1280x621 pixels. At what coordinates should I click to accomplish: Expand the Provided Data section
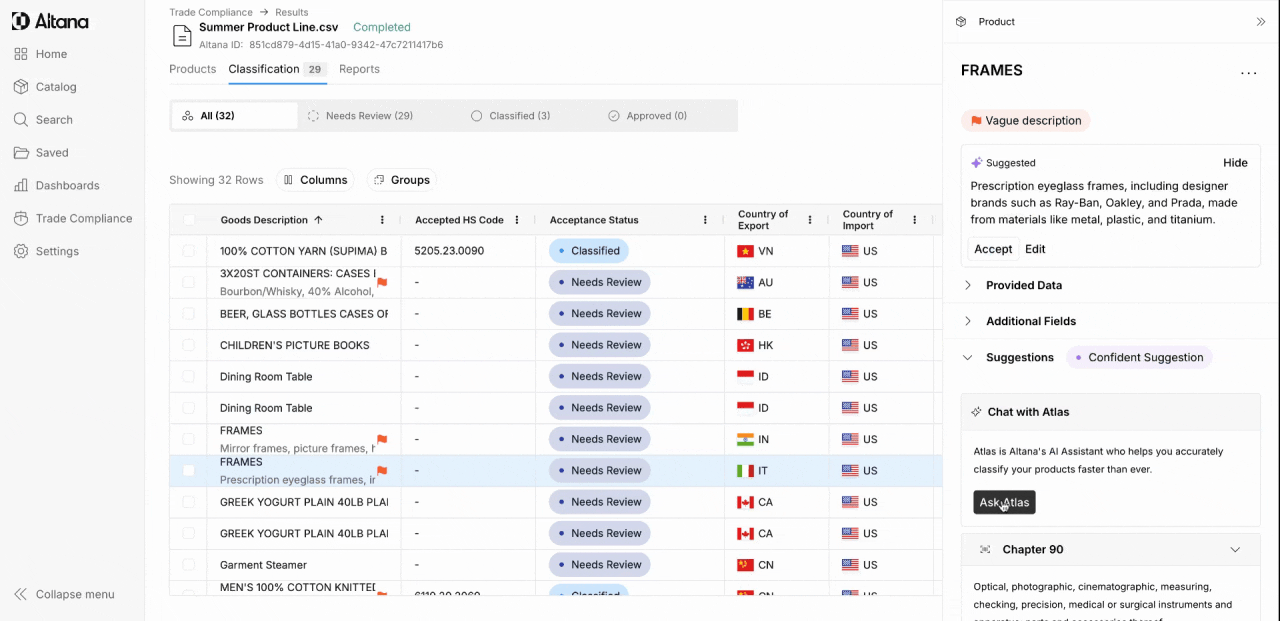click(x=968, y=285)
